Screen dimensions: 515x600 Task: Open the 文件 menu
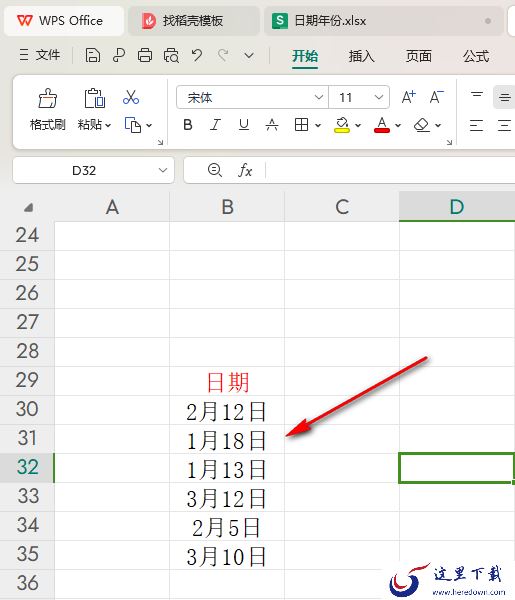point(40,55)
